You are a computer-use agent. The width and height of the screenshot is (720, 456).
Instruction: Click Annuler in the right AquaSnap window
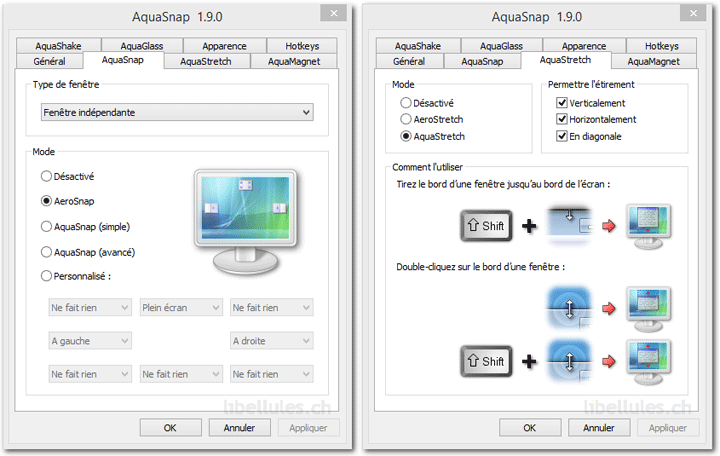tap(599, 428)
